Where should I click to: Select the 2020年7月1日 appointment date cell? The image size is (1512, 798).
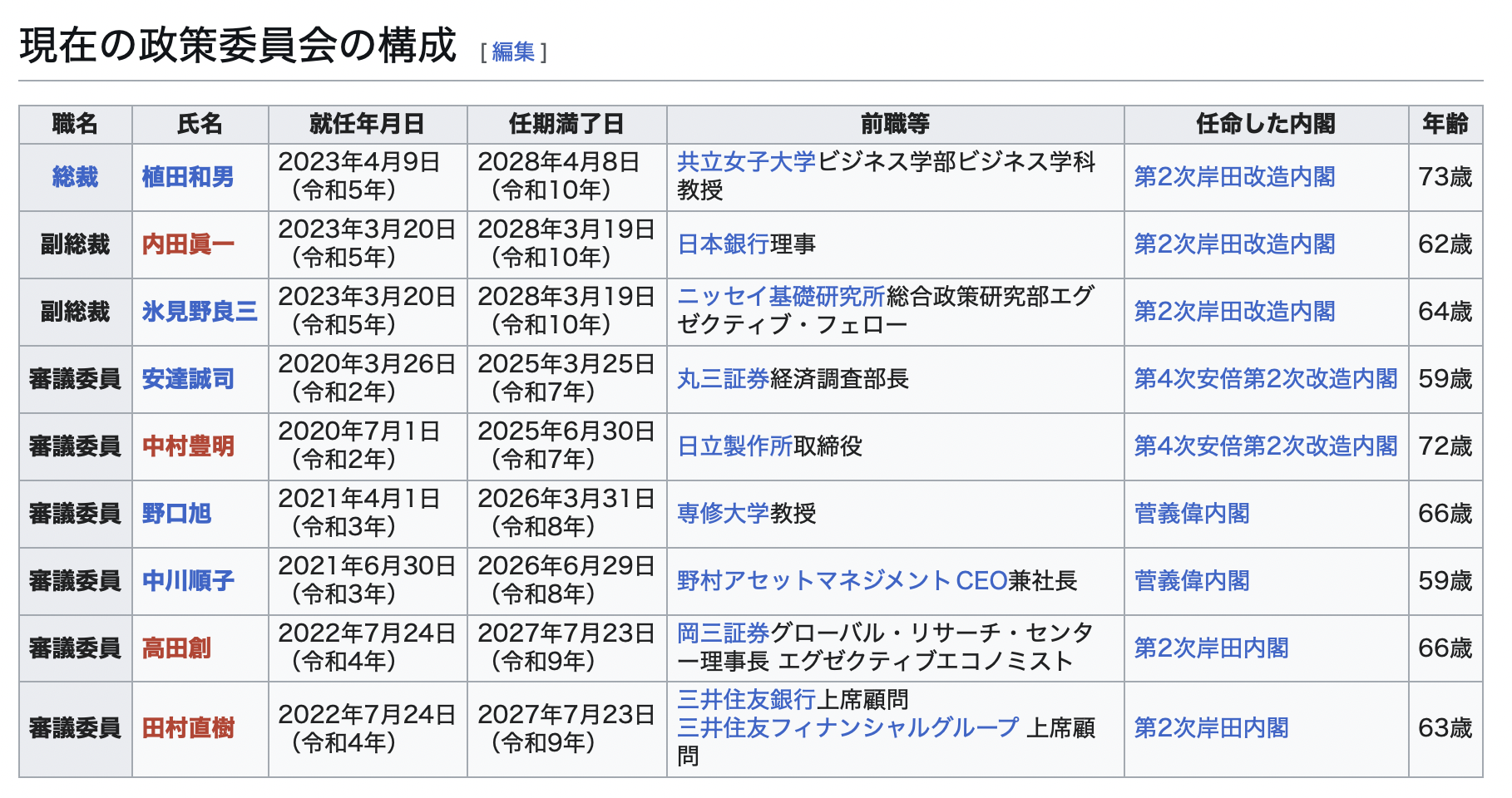pos(368,446)
